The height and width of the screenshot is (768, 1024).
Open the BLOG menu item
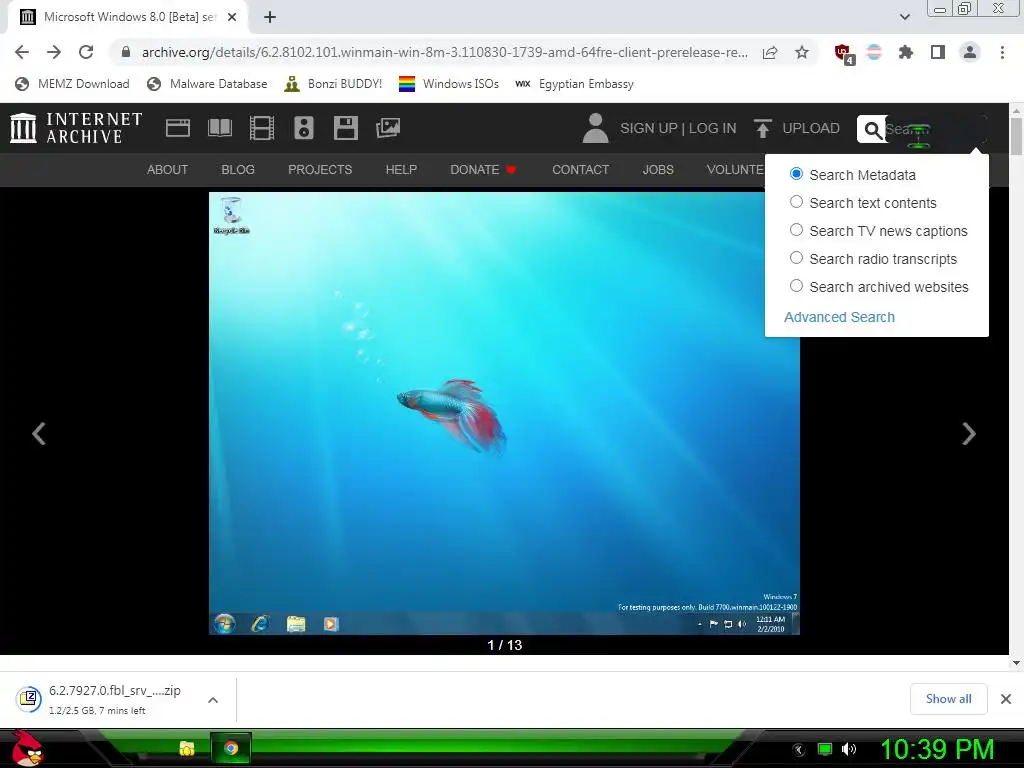[238, 170]
